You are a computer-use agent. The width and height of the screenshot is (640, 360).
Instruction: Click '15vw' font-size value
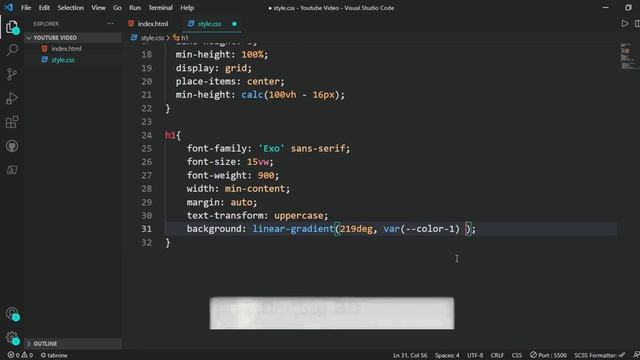[x=258, y=162]
